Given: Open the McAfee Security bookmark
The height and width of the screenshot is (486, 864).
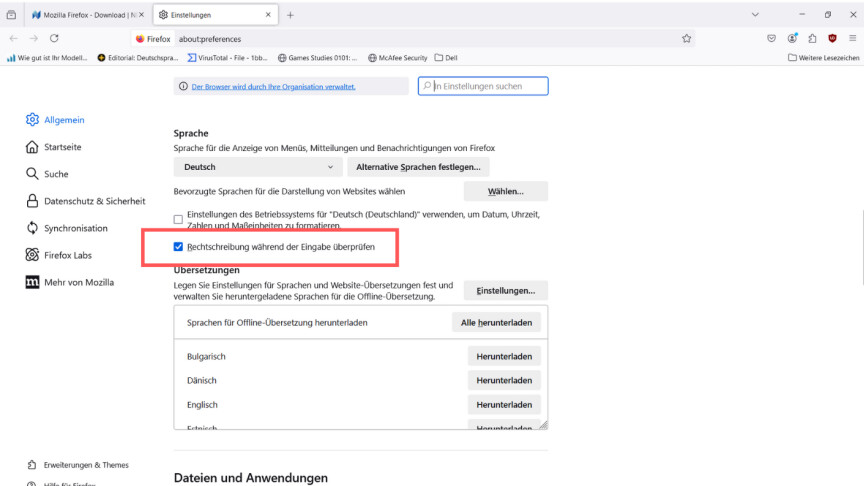Looking at the screenshot, I should [398, 58].
